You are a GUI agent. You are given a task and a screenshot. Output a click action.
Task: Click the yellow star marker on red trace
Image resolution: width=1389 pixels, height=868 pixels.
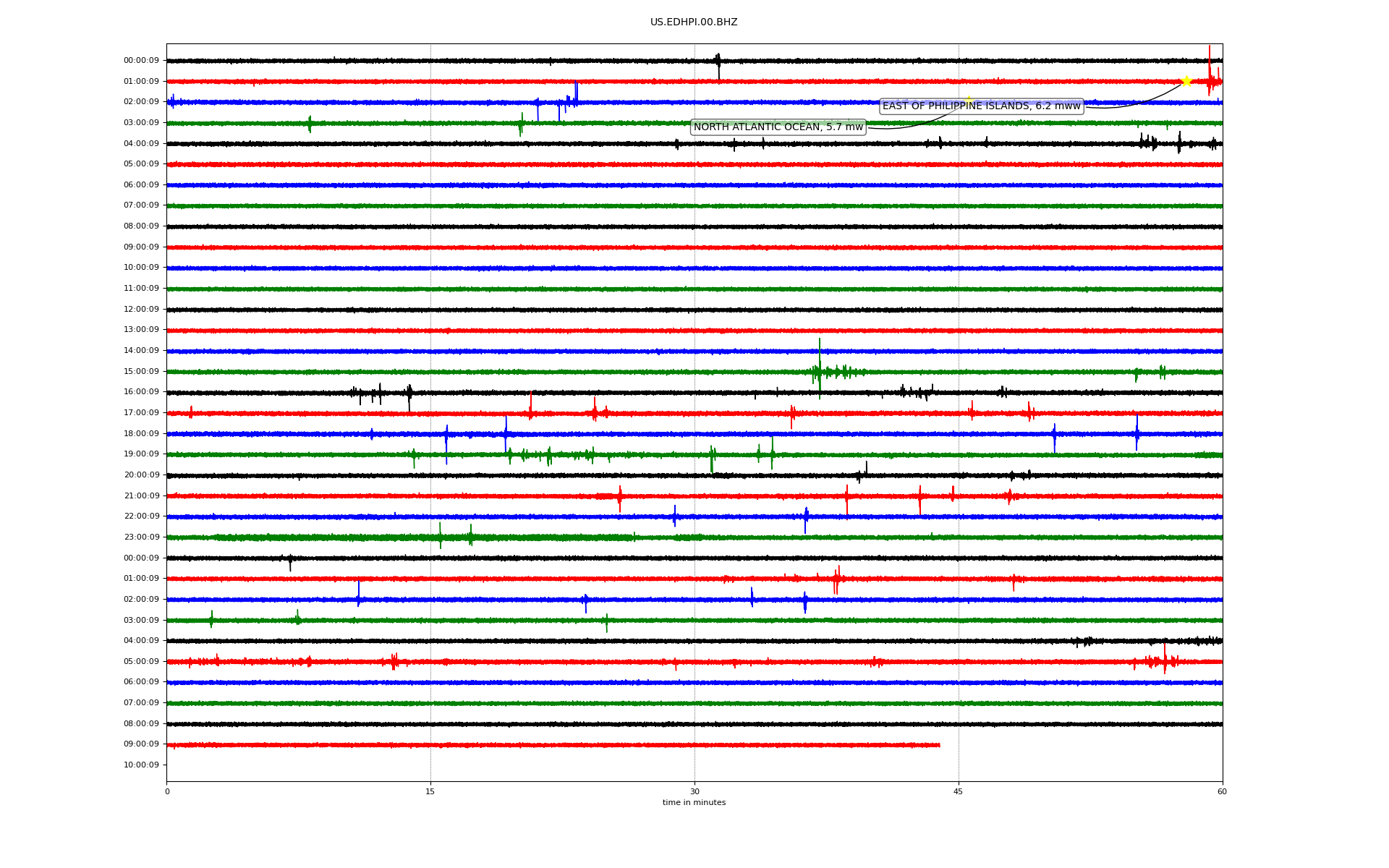(1186, 81)
